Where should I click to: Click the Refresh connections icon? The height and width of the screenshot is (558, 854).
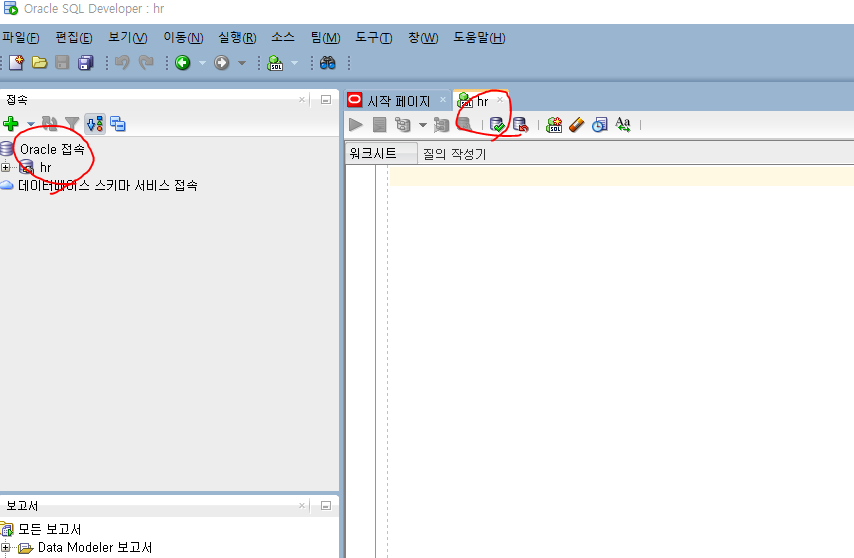click(x=50, y=124)
